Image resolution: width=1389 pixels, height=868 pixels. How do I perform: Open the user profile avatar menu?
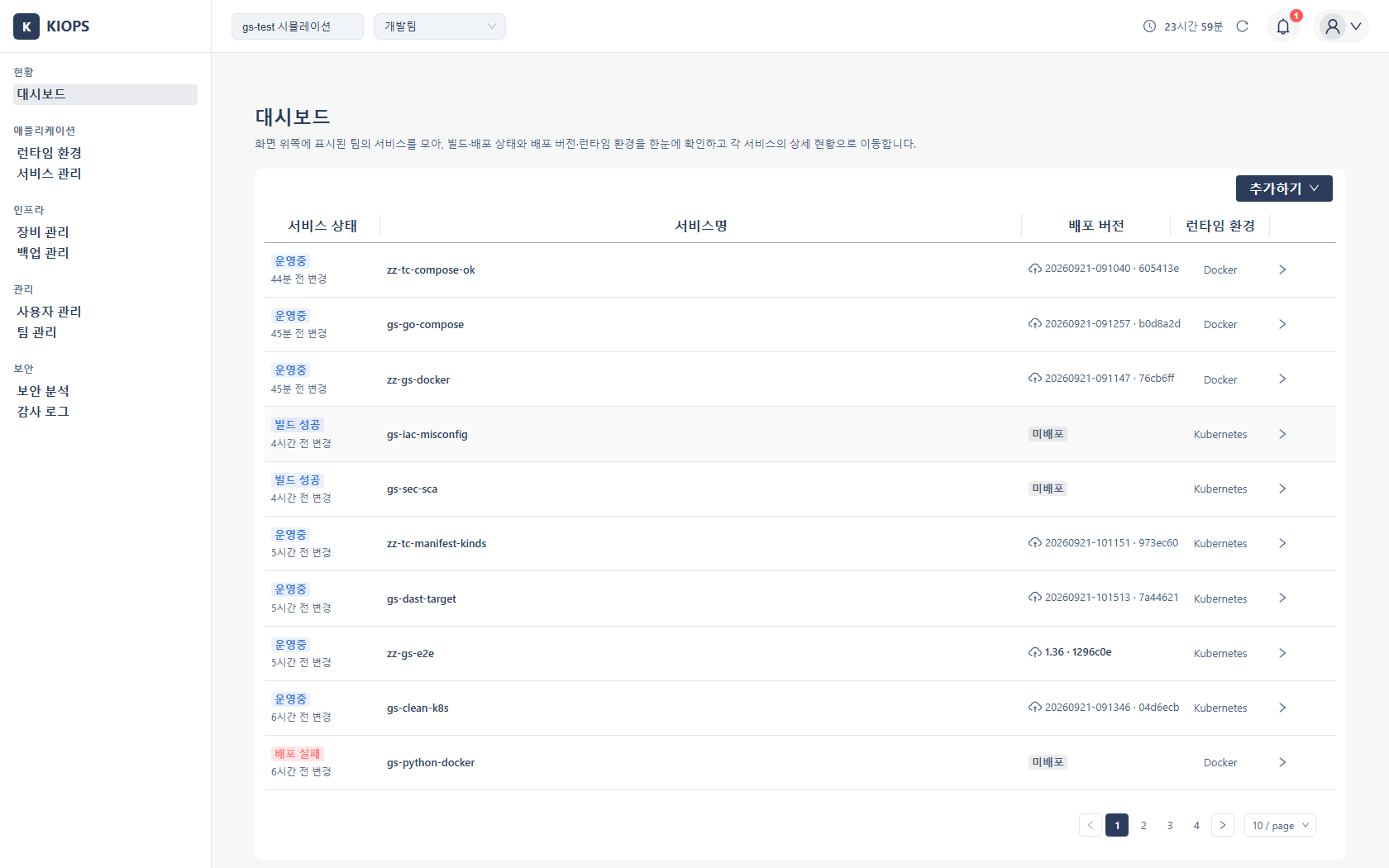[1341, 26]
